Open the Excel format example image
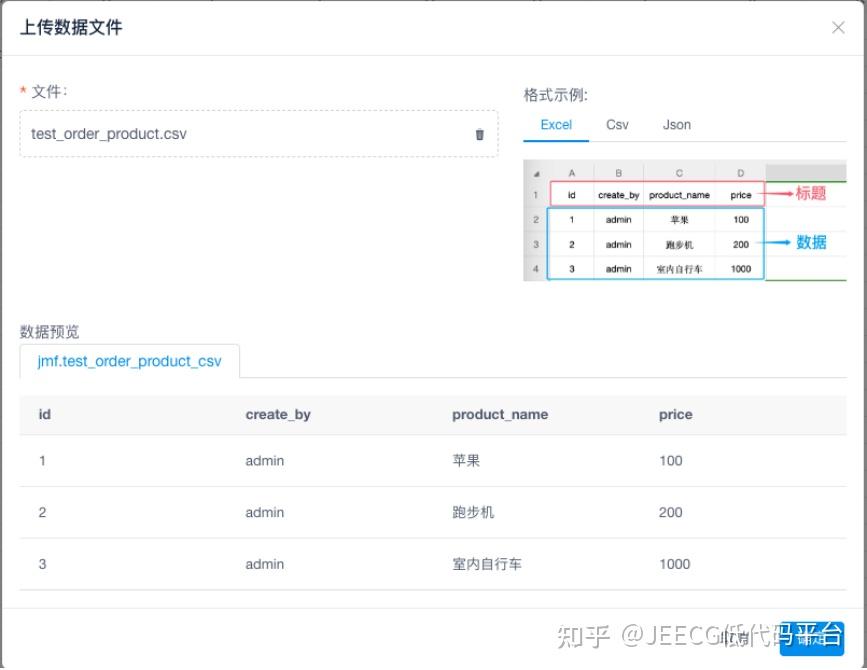Image resolution: width=867 pixels, height=670 pixels. 685,221
